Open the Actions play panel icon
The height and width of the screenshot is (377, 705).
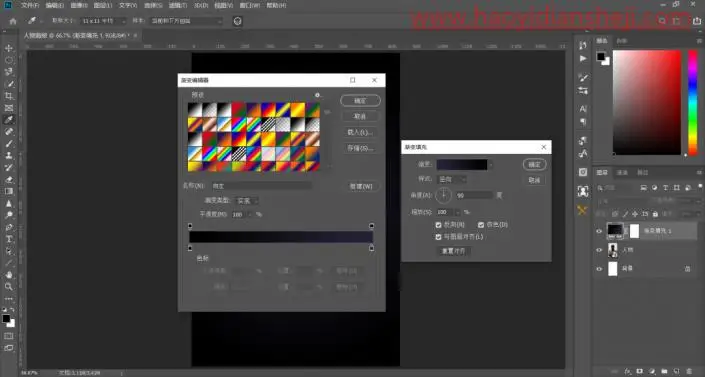pyautogui.click(x=583, y=58)
